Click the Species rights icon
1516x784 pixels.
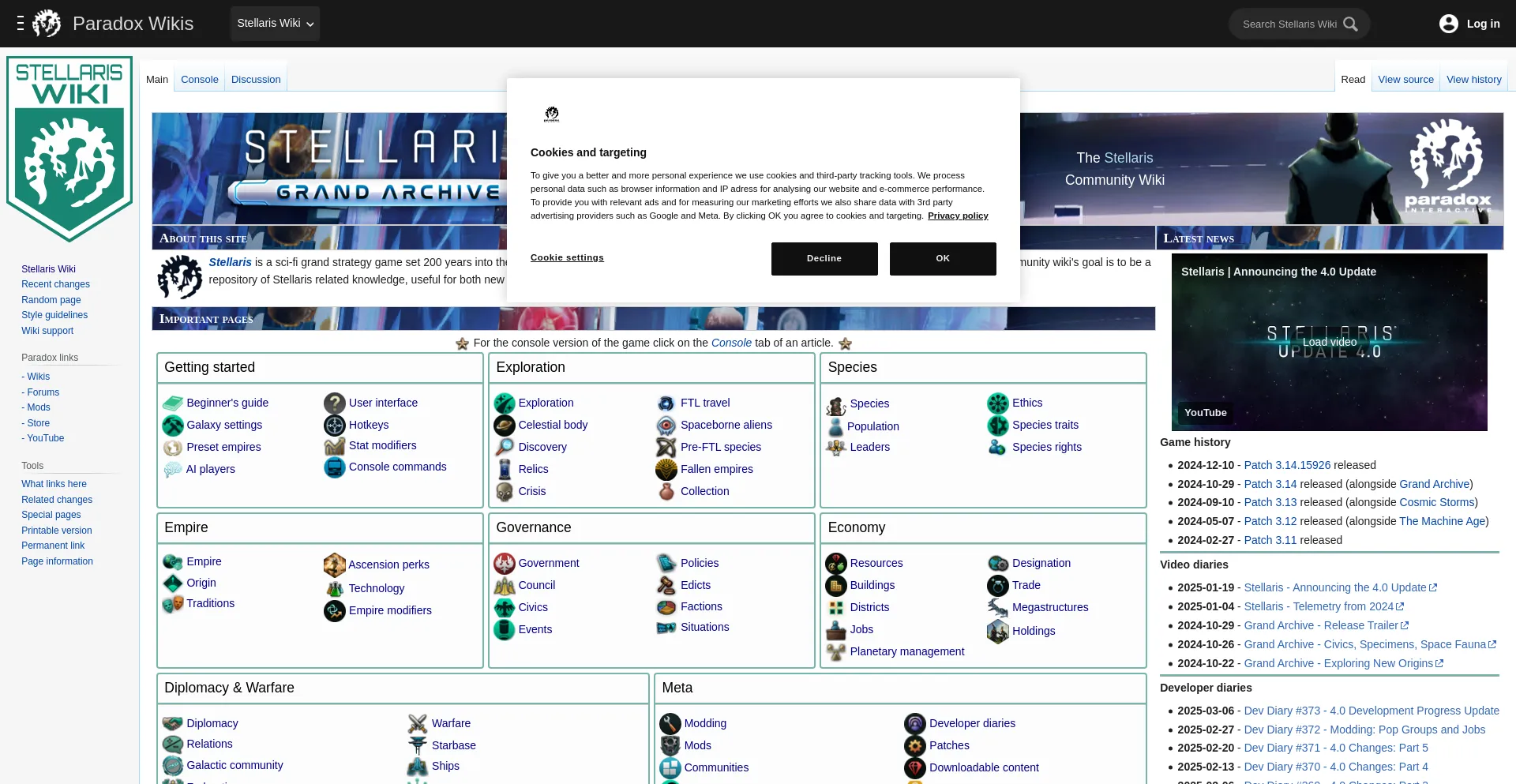(x=998, y=447)
